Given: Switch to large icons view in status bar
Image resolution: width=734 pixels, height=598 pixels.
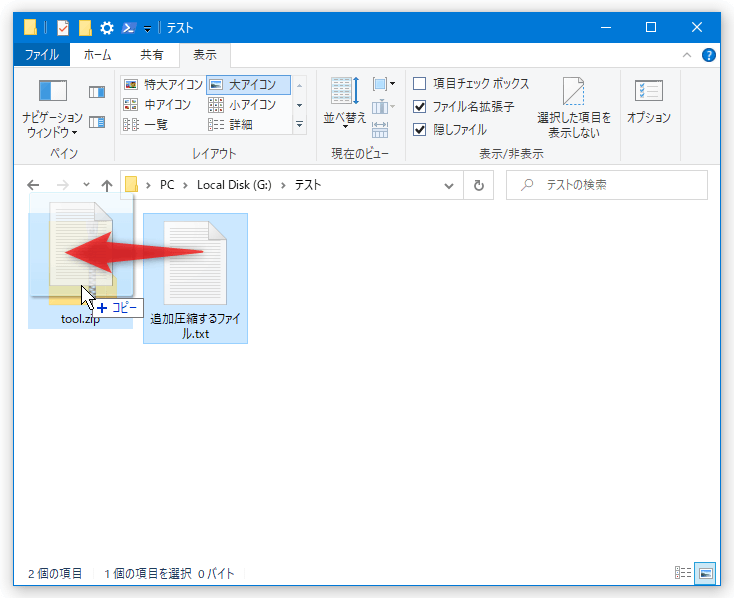Looking at the screenshot, I should 706,573.
